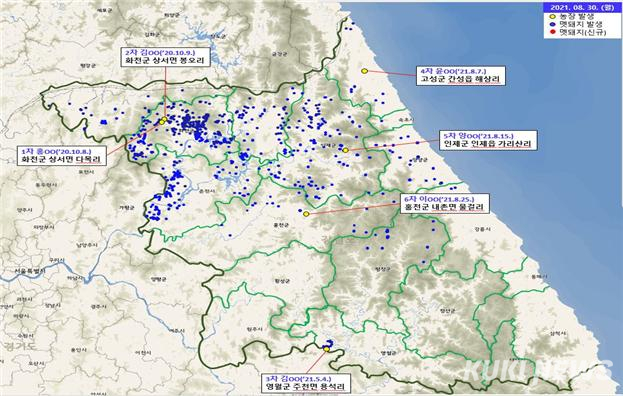Click the yellow farm markers in 화천군 상서면
This screenshot has height=396, width=623.
163,120
